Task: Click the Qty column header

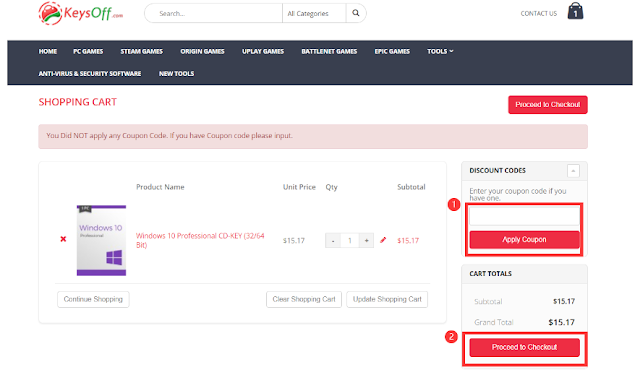Action: (x=331, y=187)
